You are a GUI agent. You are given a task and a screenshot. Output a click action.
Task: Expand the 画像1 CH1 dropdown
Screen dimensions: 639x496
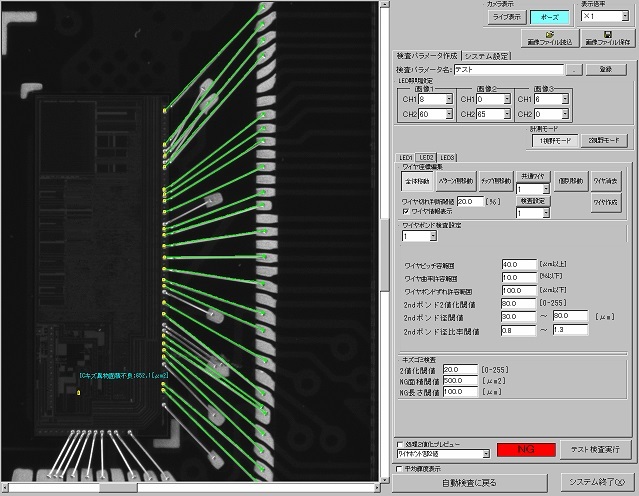coord(450,100)
